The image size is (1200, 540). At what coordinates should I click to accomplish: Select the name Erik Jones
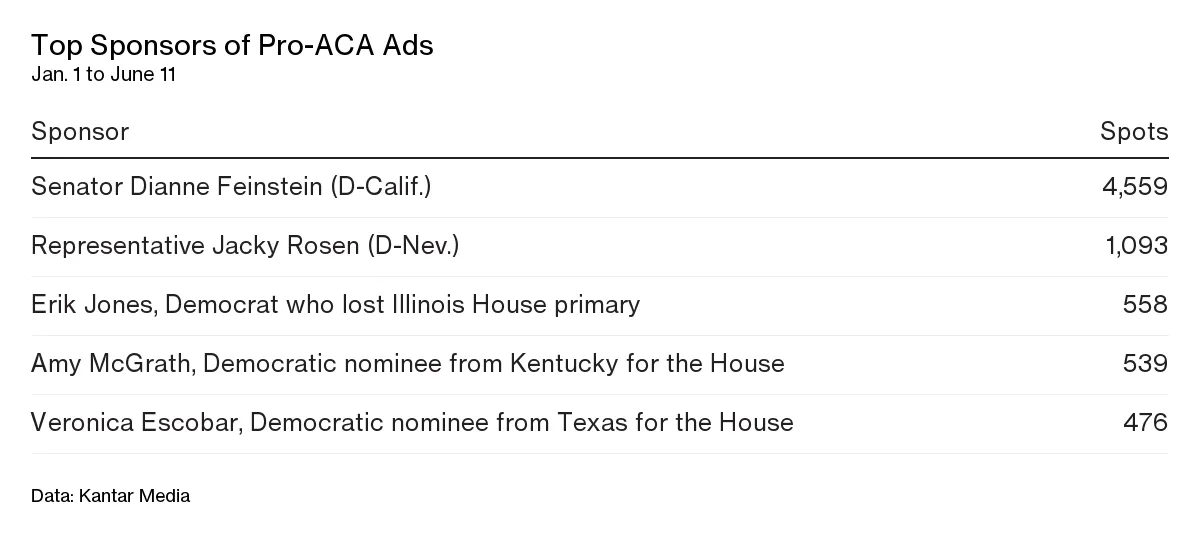tap(90, 305)
